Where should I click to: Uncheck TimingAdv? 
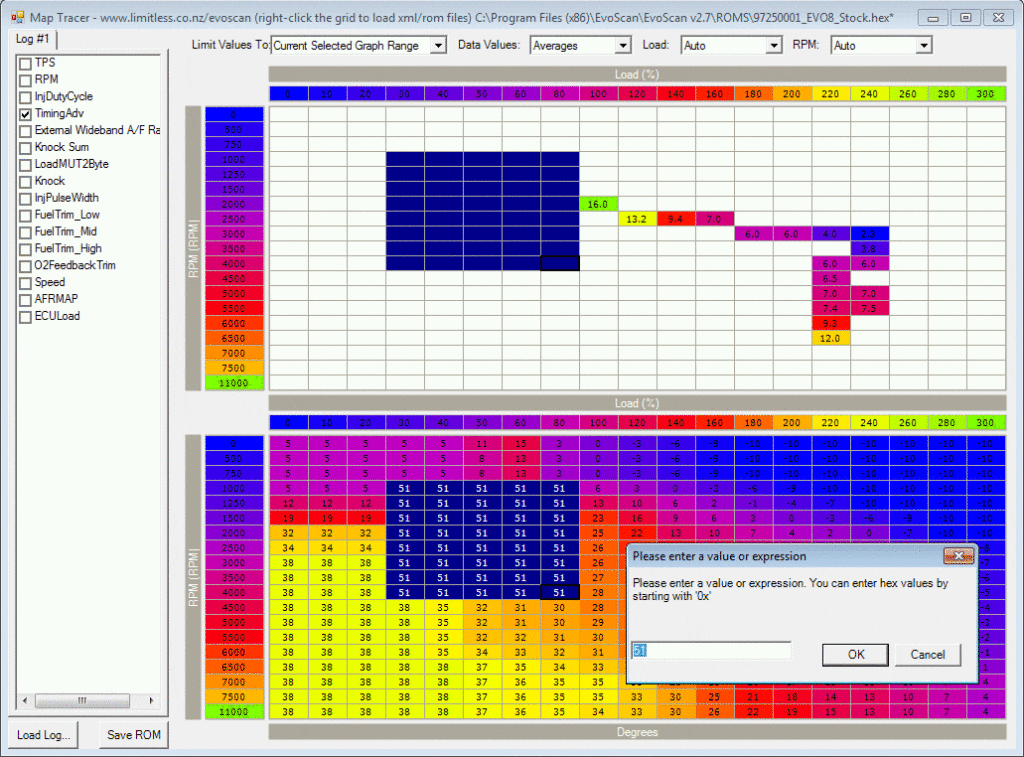coord(27,113)
